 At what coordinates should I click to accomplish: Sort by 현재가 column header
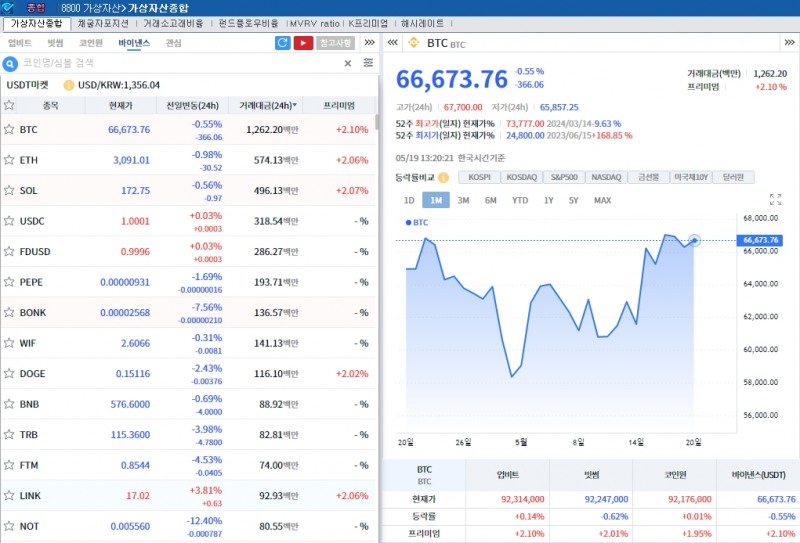(120, 106)
